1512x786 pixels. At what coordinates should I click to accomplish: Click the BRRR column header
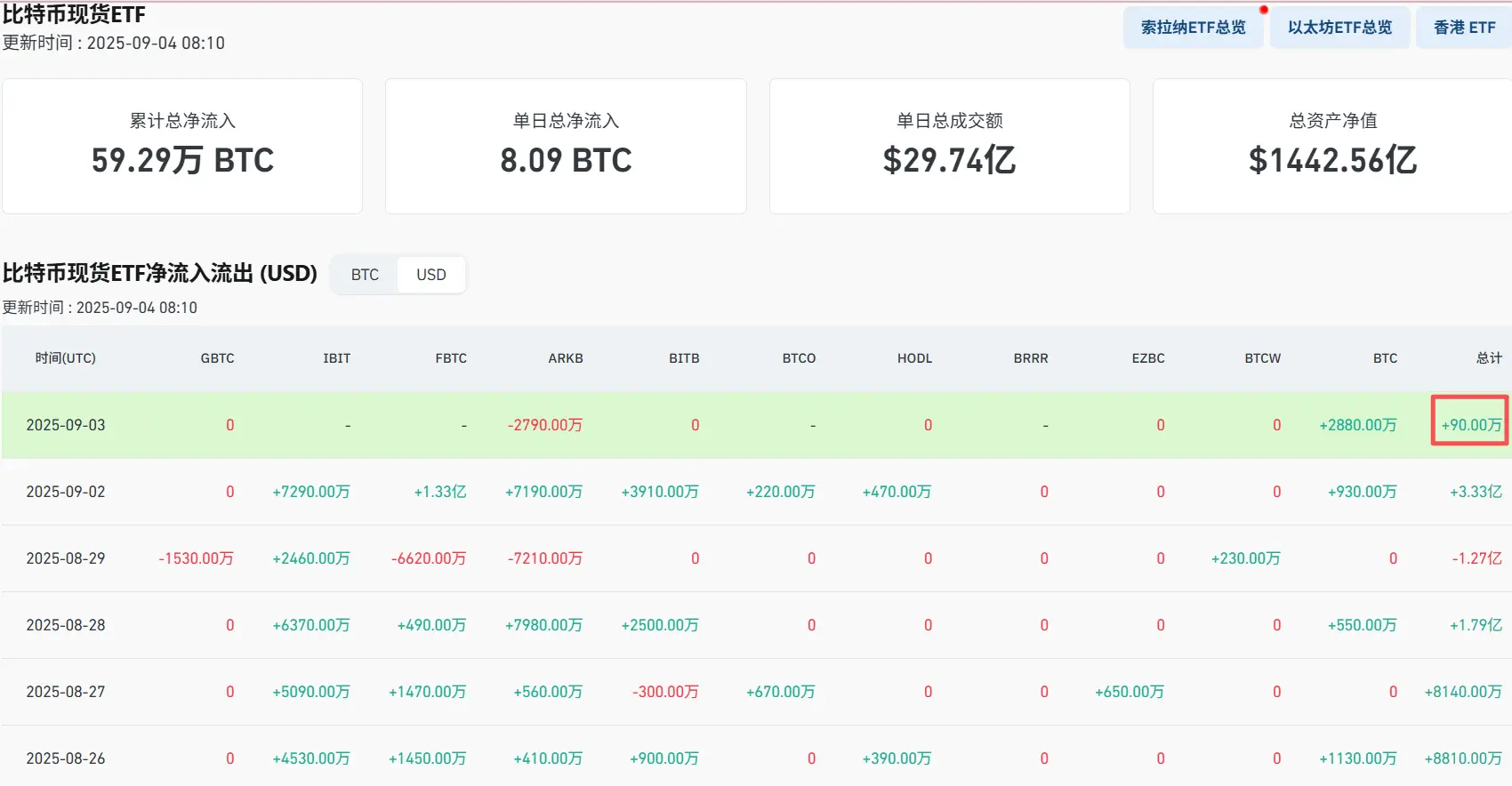pyautogui.click(x=1031, y=358)
